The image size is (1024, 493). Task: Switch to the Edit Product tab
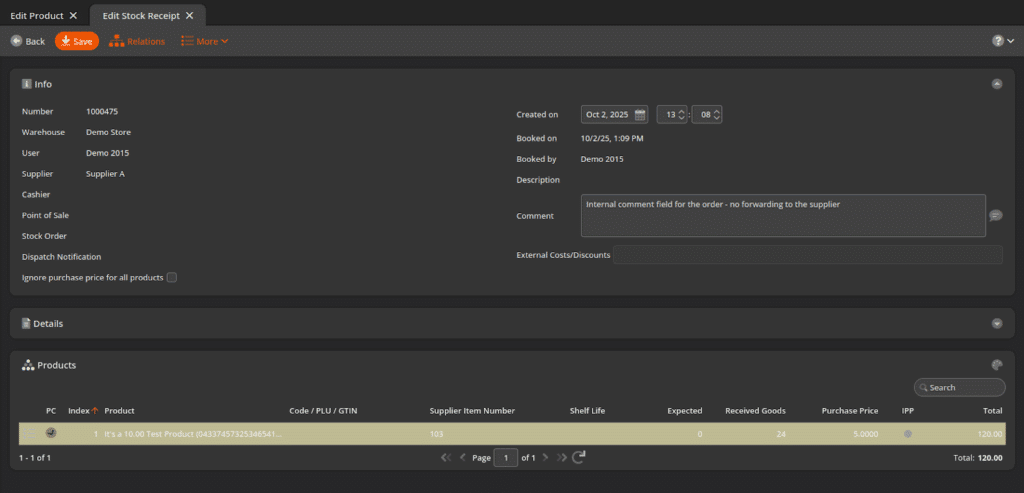point(37,16)
